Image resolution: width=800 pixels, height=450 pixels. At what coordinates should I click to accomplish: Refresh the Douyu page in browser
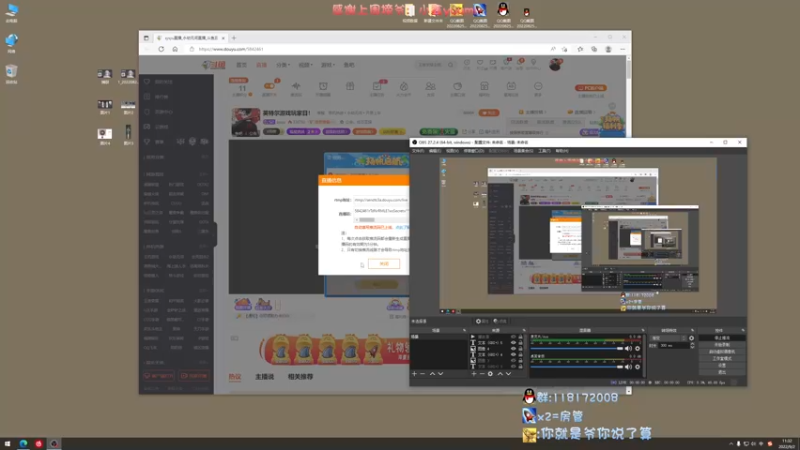161,49
